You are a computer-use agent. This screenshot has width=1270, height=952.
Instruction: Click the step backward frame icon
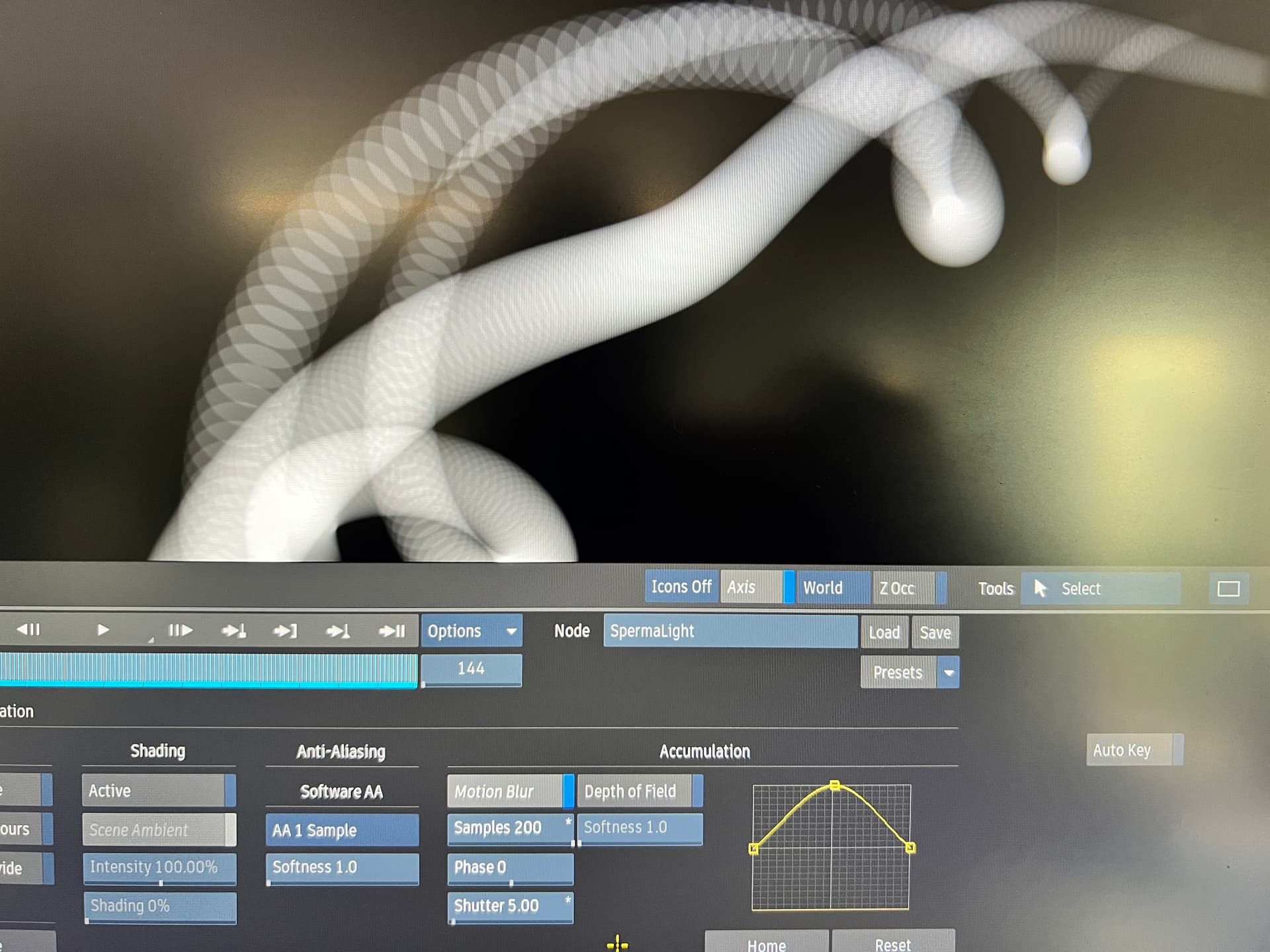[x=28, y=629]
